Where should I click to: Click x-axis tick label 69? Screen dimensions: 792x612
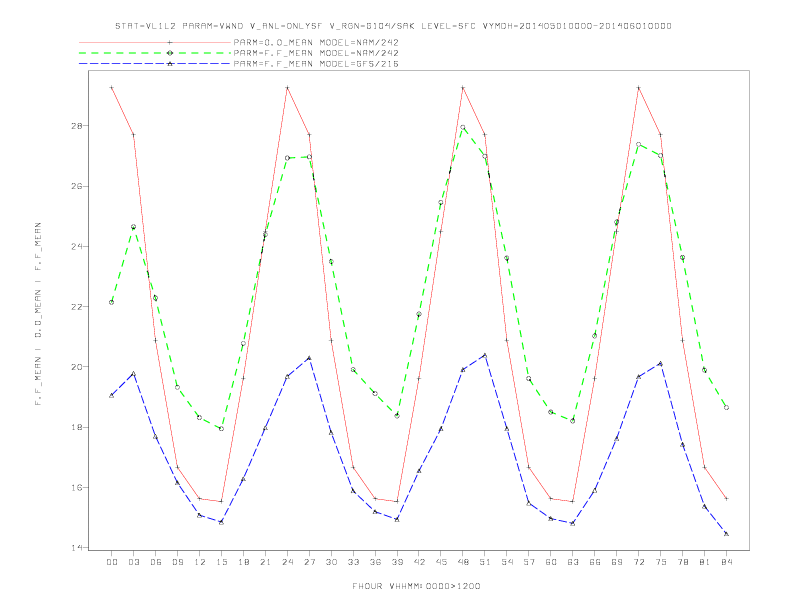617,562
